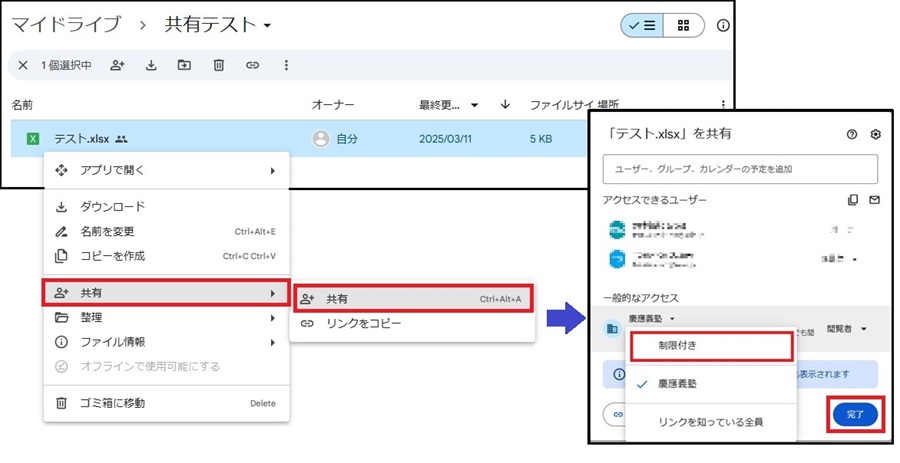Click the move-to-folder icon in toolbar
The width and height of the screenshot is (900, 463).
[x=184, y=65]
